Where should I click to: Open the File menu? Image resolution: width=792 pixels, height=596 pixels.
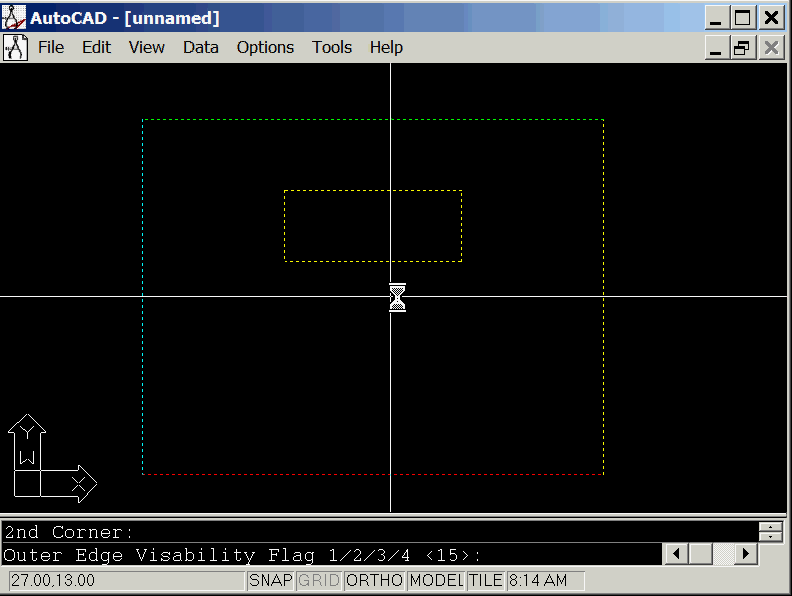tap(51, 47)
